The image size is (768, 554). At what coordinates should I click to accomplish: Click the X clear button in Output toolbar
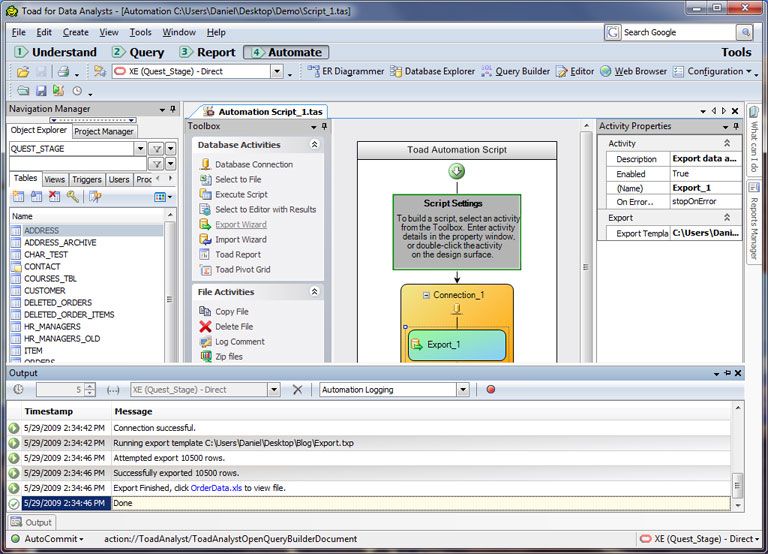(x=297, y=389)
